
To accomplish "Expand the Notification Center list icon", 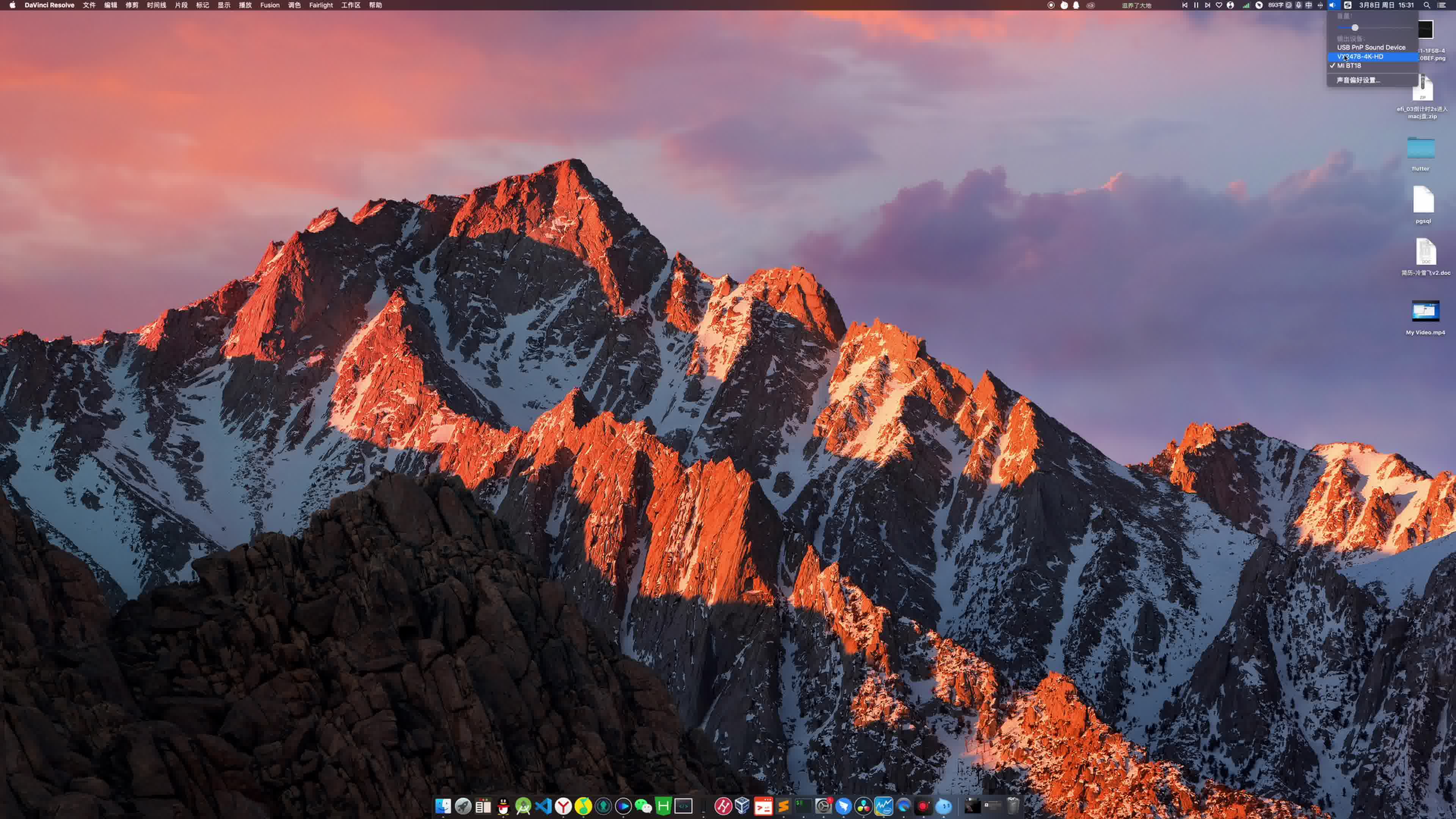I will click(x=1442, y=5).
